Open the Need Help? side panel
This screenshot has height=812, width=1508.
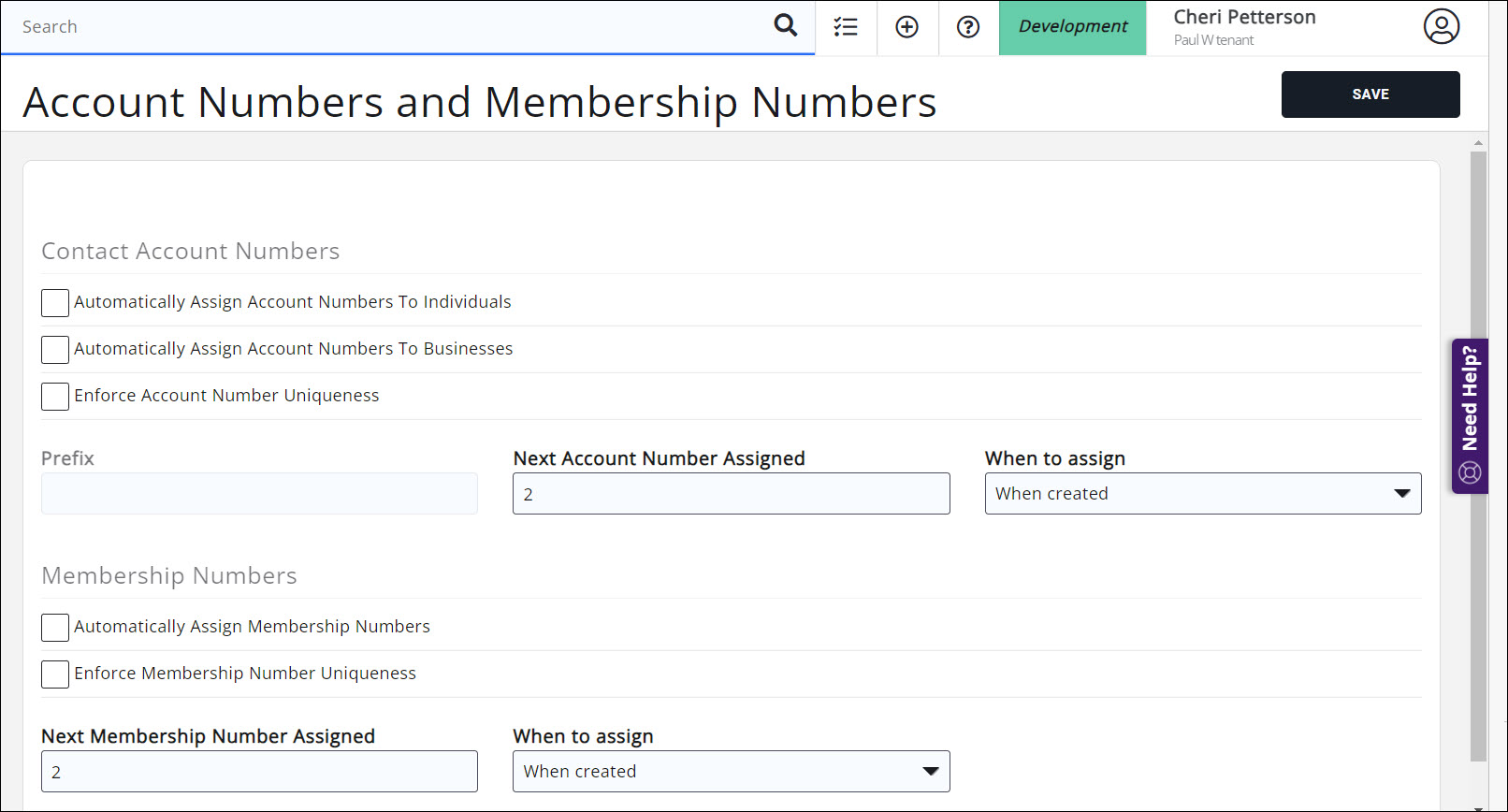(1470, 399)
